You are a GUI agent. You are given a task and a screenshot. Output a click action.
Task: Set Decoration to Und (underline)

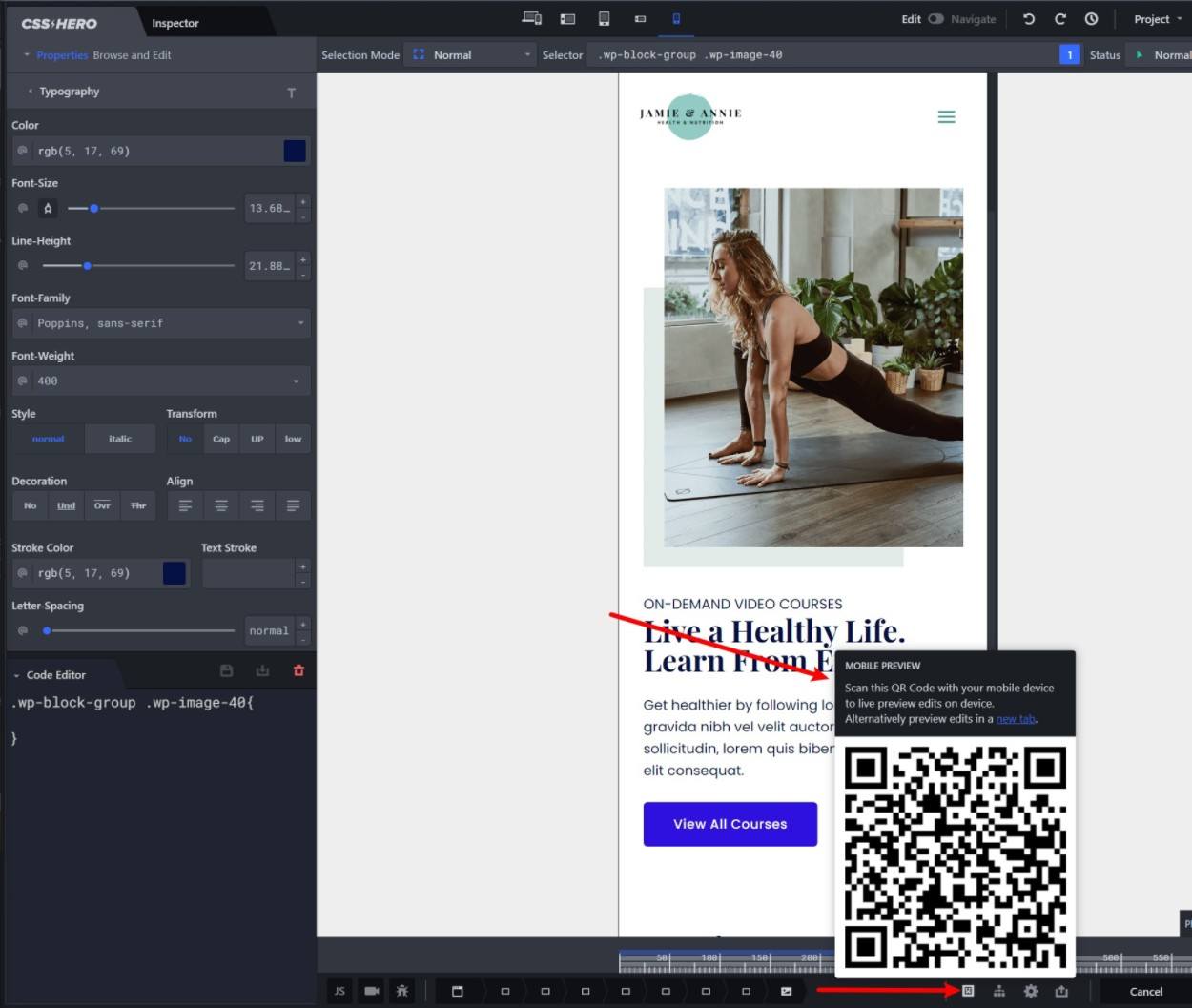point(66,505)
